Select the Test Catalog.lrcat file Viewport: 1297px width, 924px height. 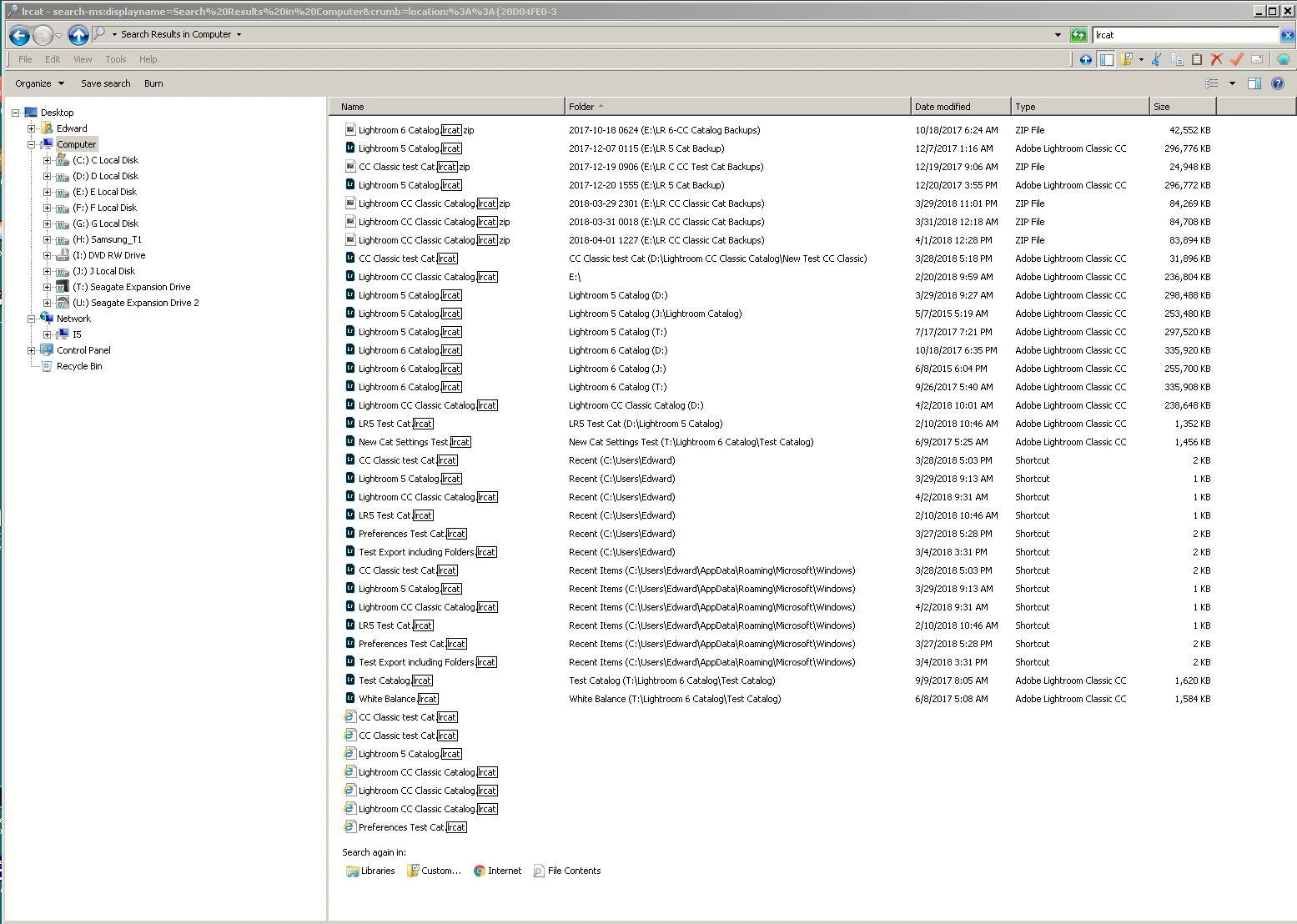point(395,680)
